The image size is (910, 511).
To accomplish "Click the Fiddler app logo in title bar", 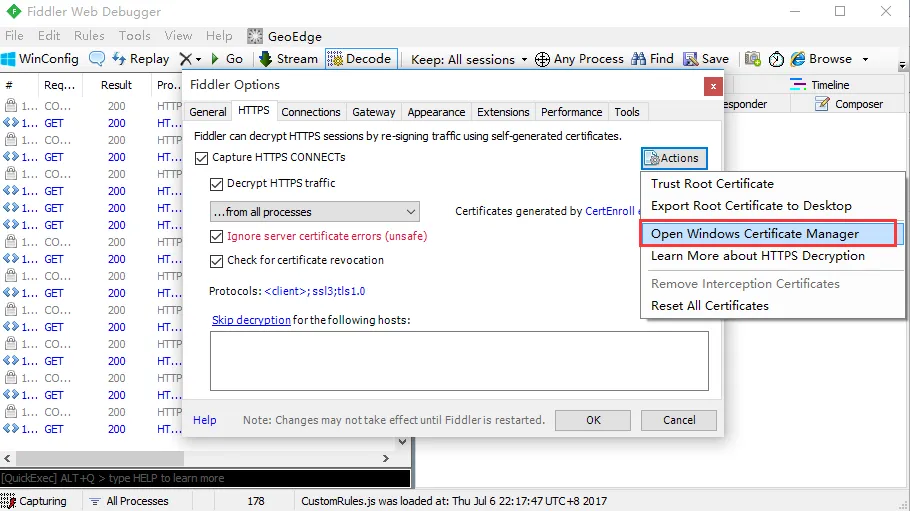I will point(13,11).
